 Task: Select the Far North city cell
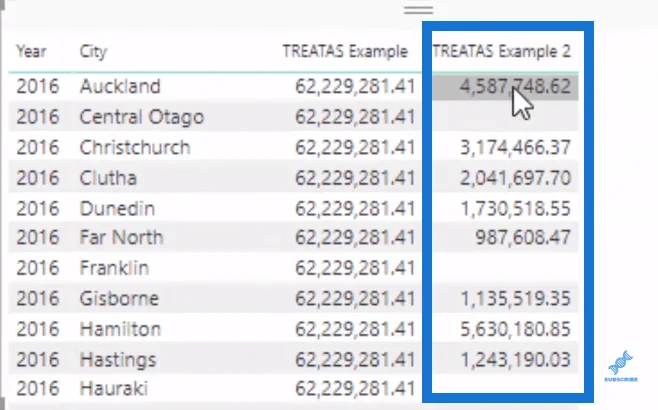point(121,238)
